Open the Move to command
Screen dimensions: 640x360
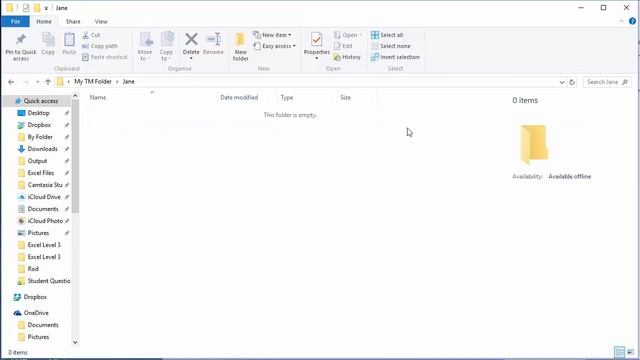(x=145, y=47)
